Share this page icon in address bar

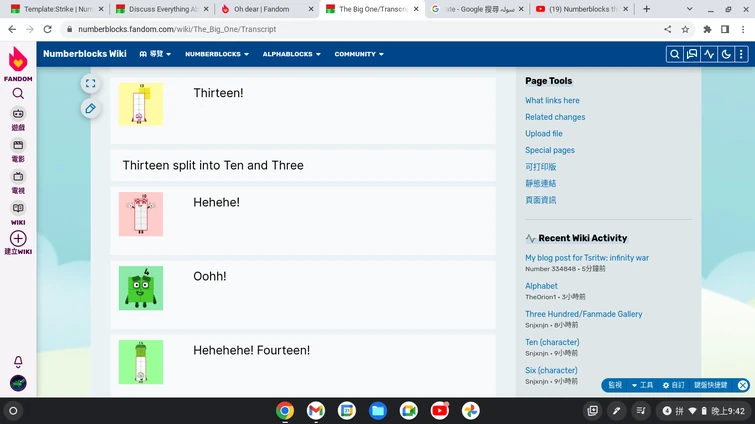(667, 29)
